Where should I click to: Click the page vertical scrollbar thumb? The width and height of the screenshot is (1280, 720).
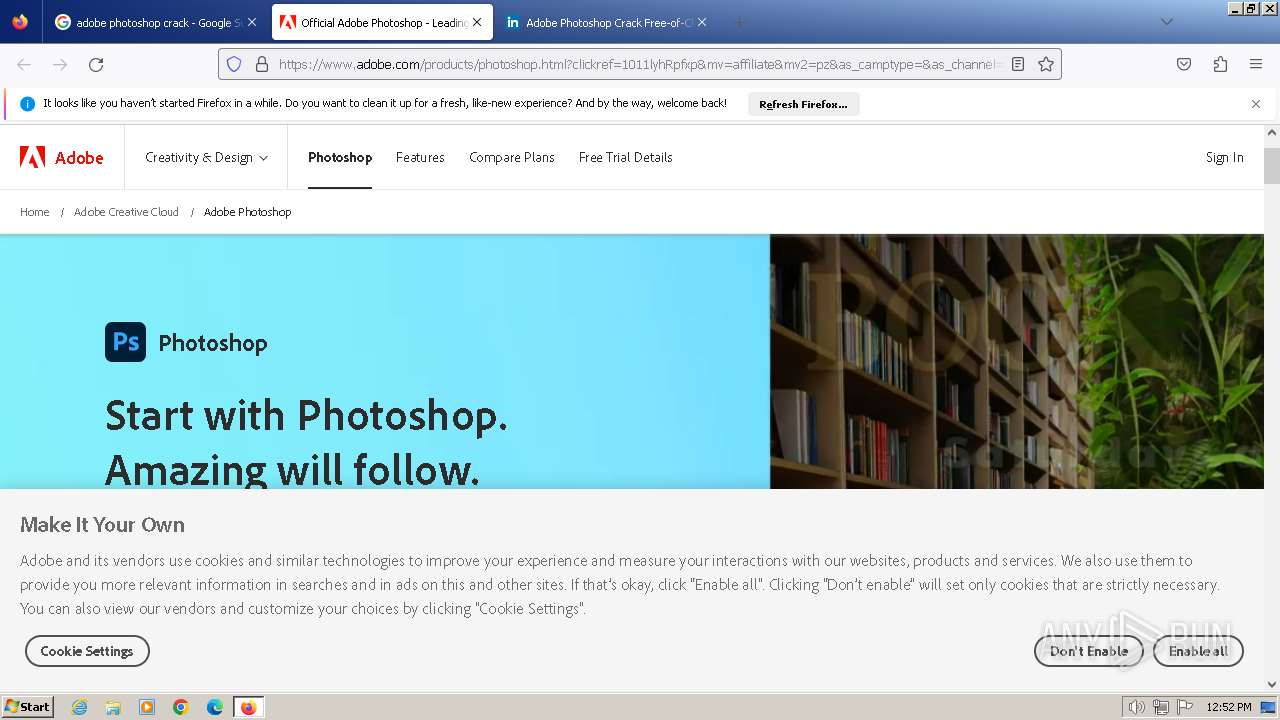pos(1272,166)
